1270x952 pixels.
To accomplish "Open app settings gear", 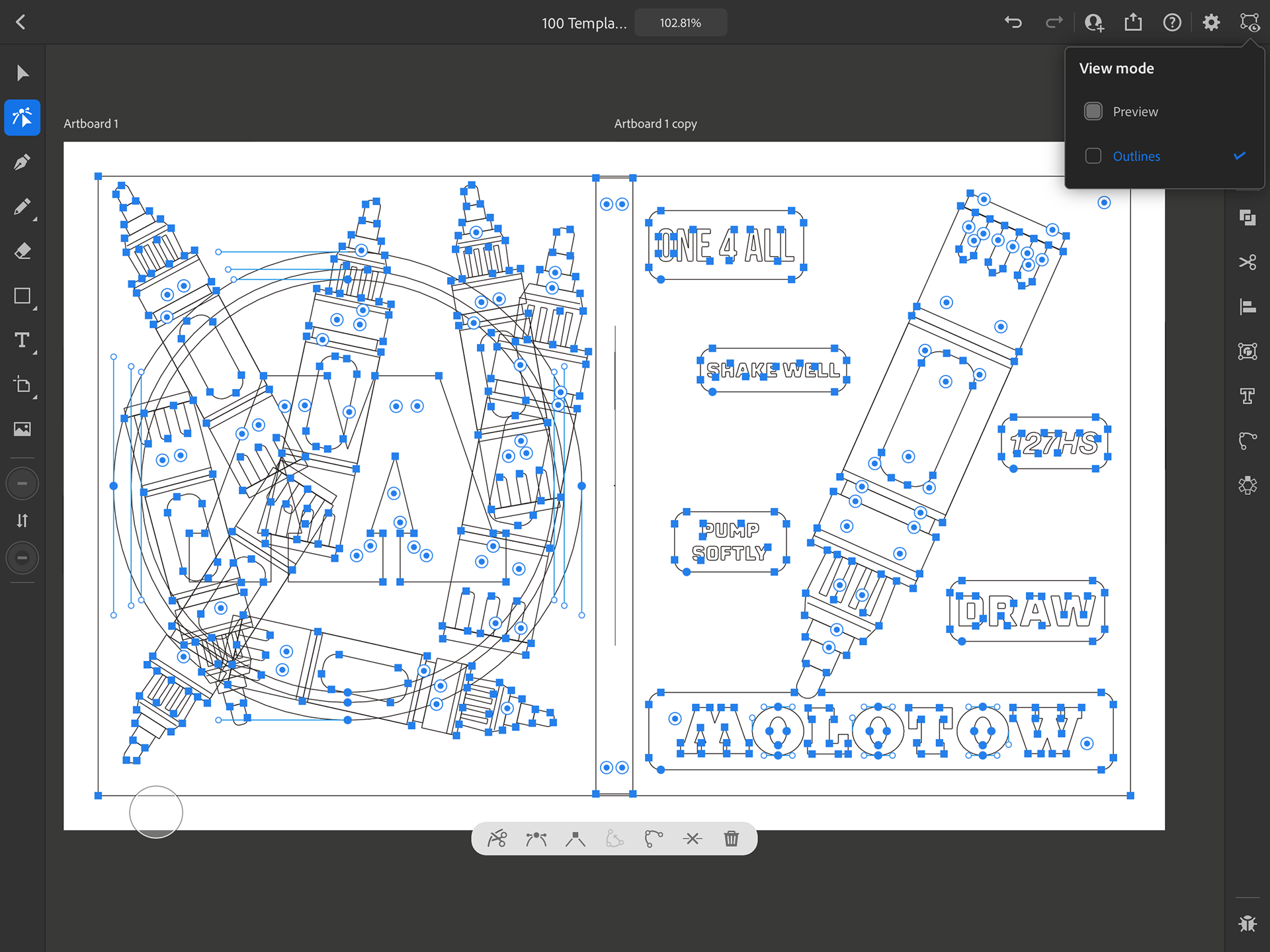I will 1211,22.
